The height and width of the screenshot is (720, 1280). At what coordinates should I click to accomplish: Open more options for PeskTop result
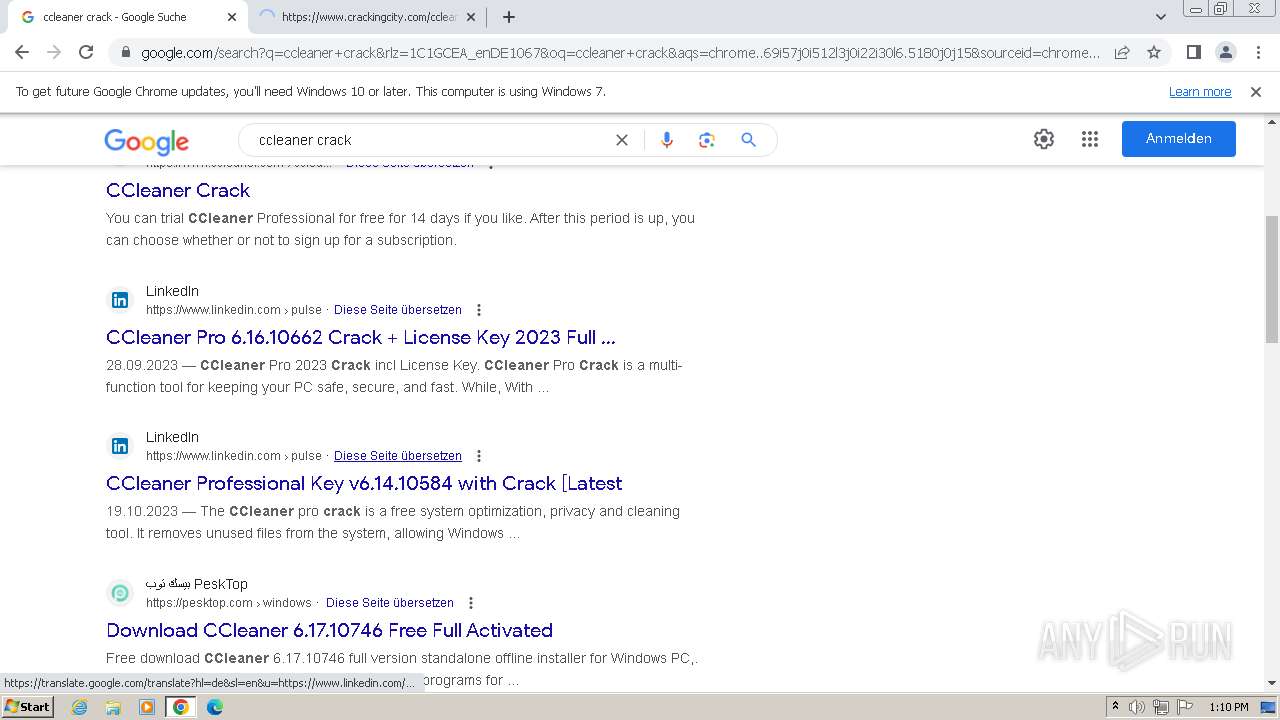470,603
